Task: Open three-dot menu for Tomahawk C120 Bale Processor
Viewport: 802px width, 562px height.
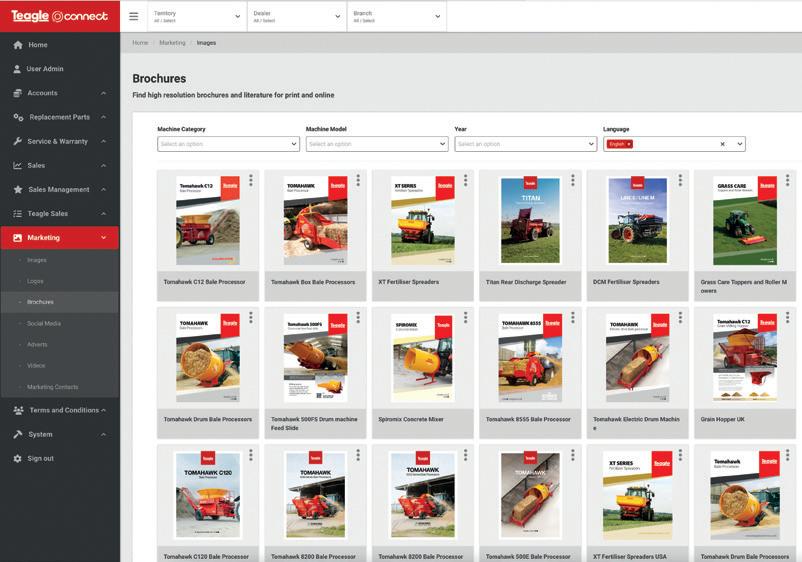Action: (251, 455)
